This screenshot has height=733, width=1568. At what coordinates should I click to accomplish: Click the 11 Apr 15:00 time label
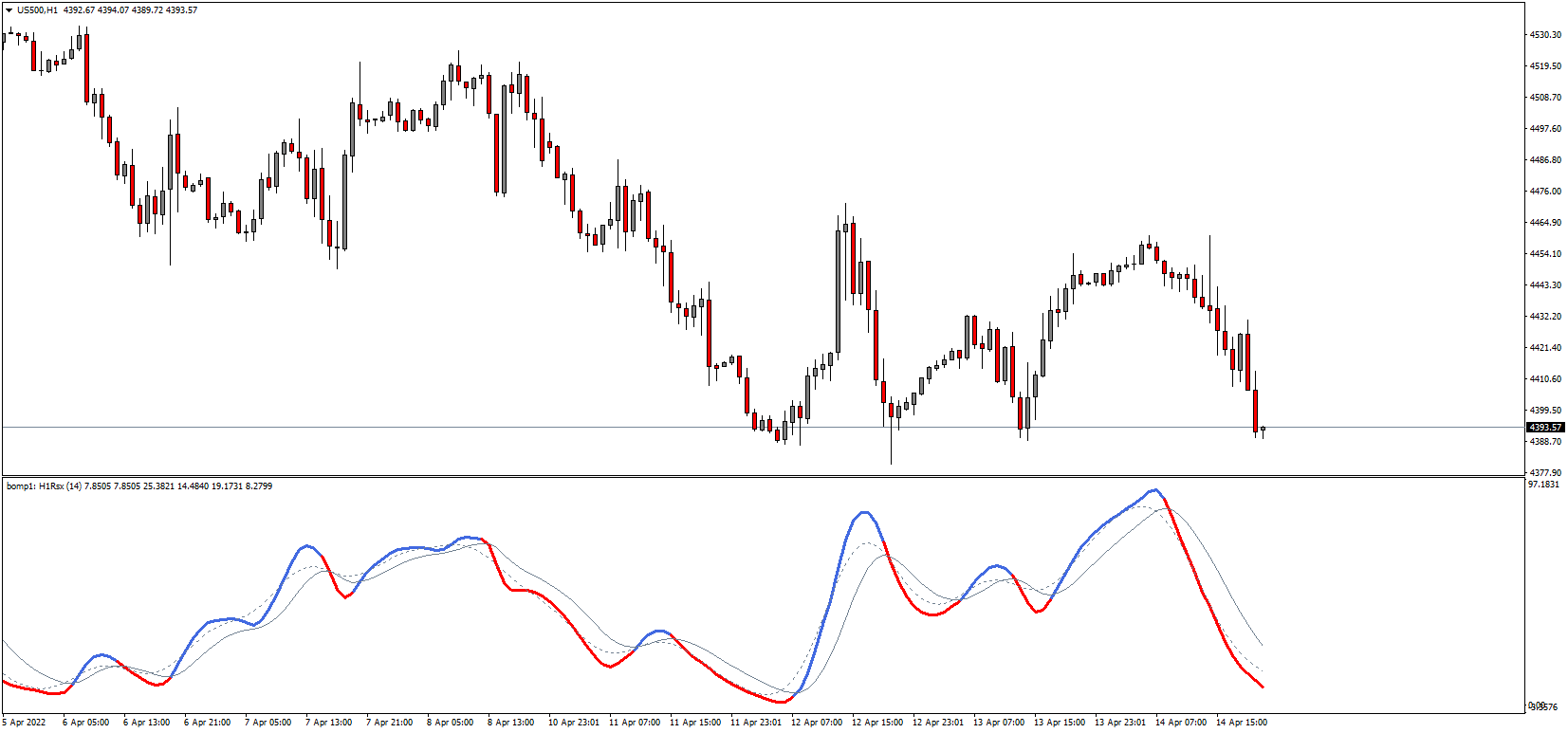click(695, 723)
